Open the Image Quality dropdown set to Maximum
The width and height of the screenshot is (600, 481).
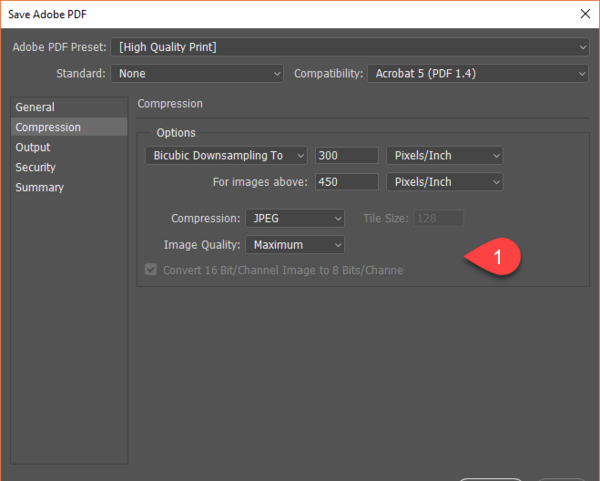[x=295, y=245]
